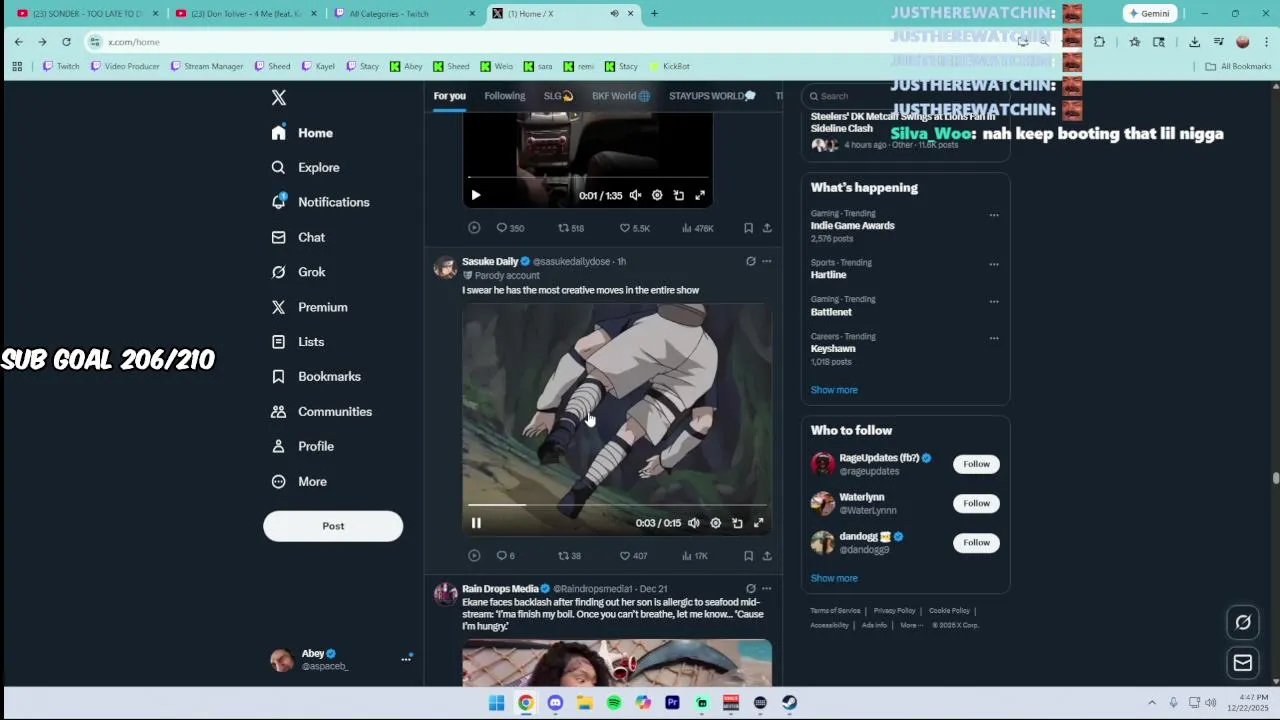The width and height of the screenshot is (1280, 720).
Task: Repost the Sasuke Daily post
Action: [x=569, y=556]
